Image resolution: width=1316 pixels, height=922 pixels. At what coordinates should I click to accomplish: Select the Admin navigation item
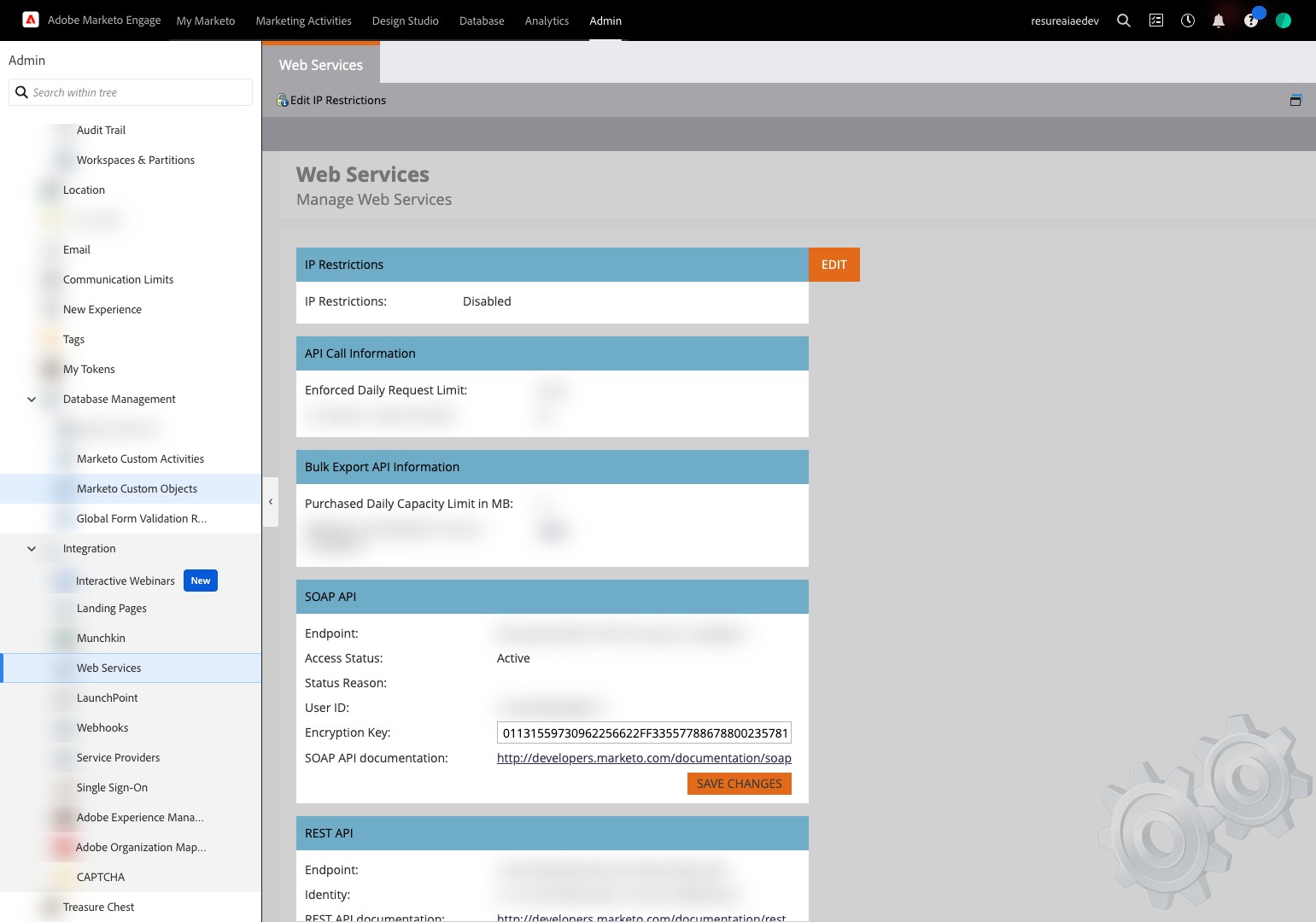point(605,20)
